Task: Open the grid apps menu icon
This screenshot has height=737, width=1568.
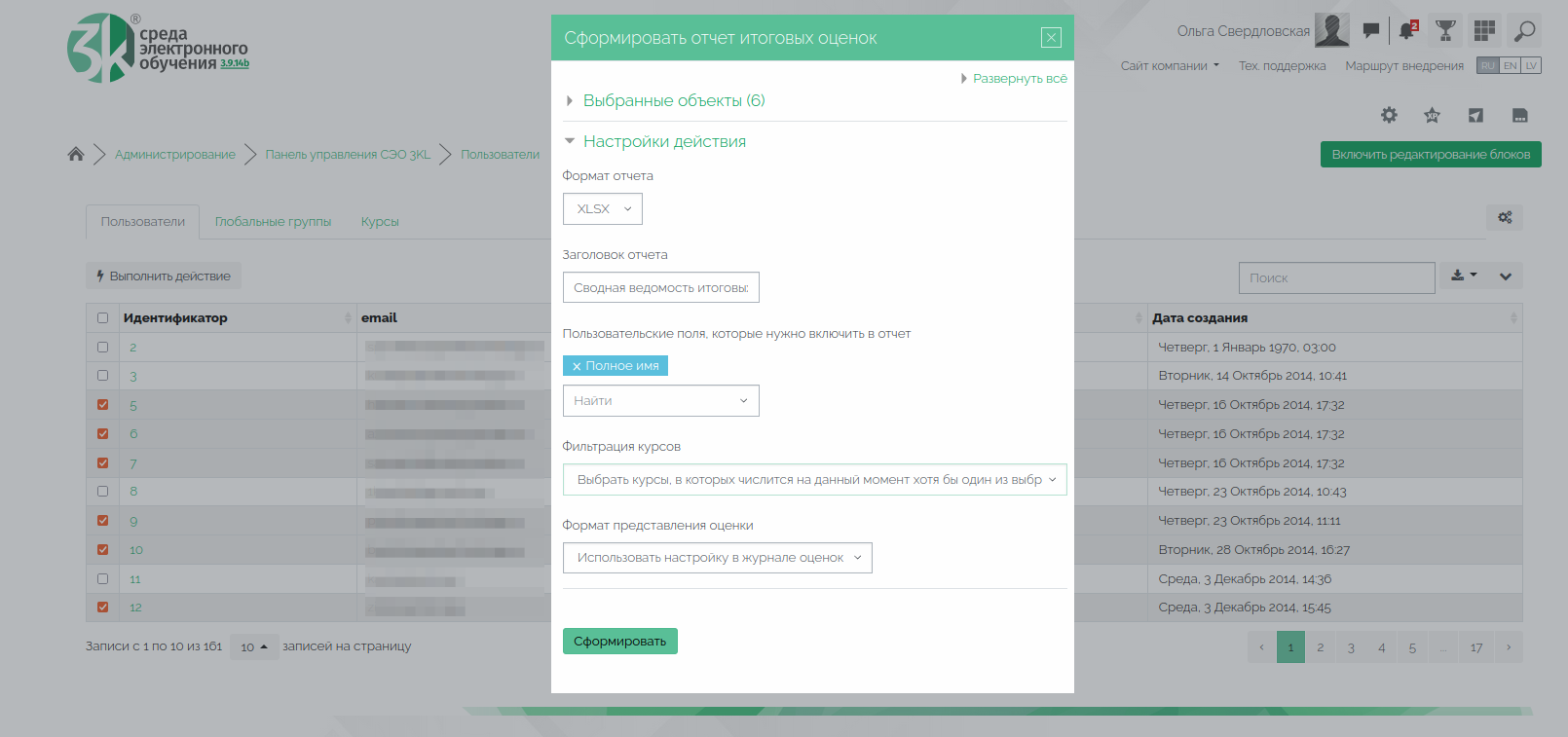Action: [1484, 31]
